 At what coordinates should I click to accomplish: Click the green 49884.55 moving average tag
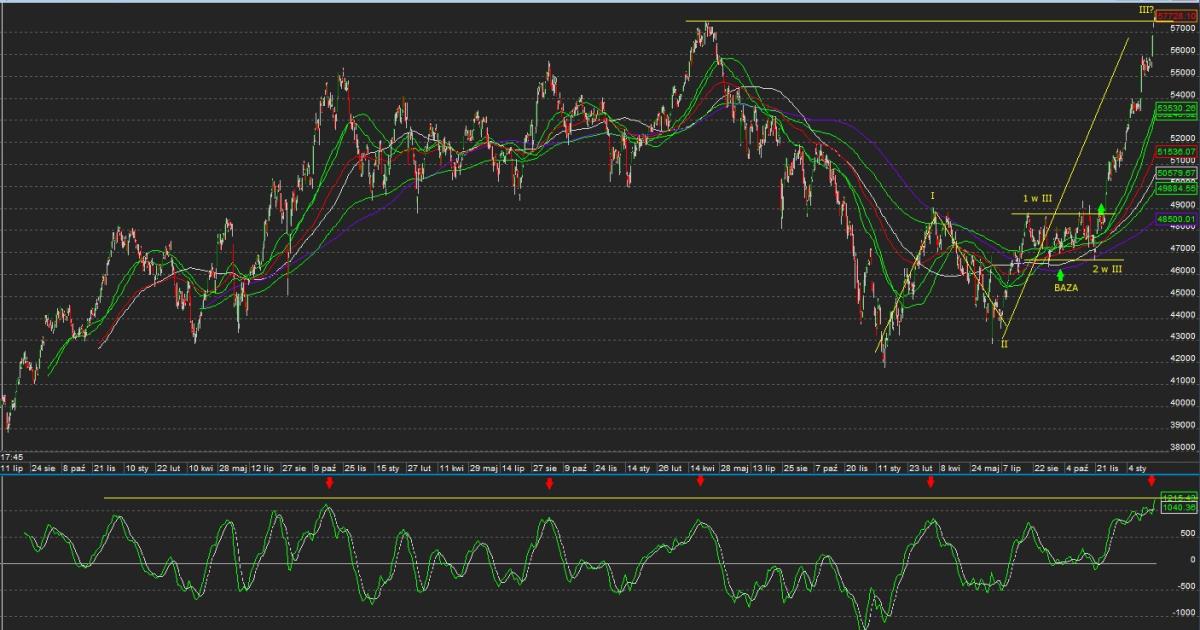click(x=1177, y=188)
